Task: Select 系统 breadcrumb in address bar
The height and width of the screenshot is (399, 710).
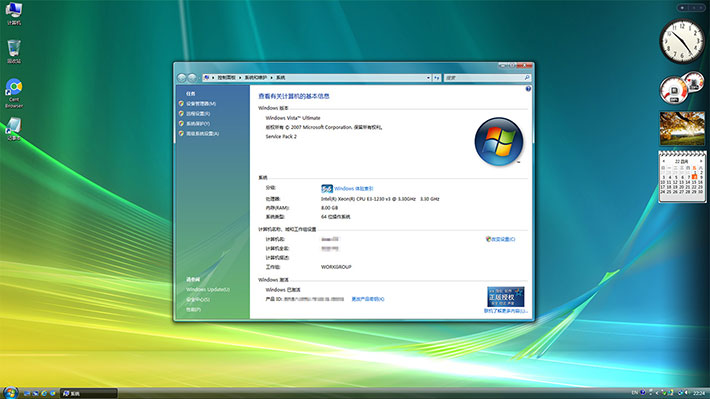Action: (281, 78)
